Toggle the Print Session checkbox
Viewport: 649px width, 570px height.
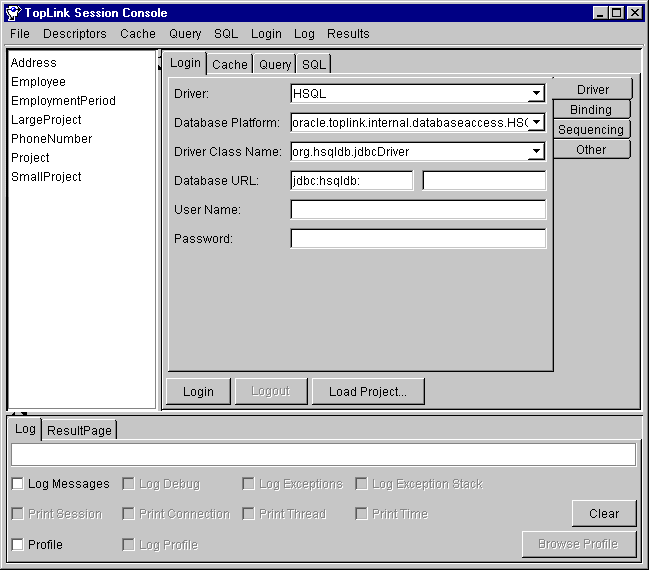[17, 514]
